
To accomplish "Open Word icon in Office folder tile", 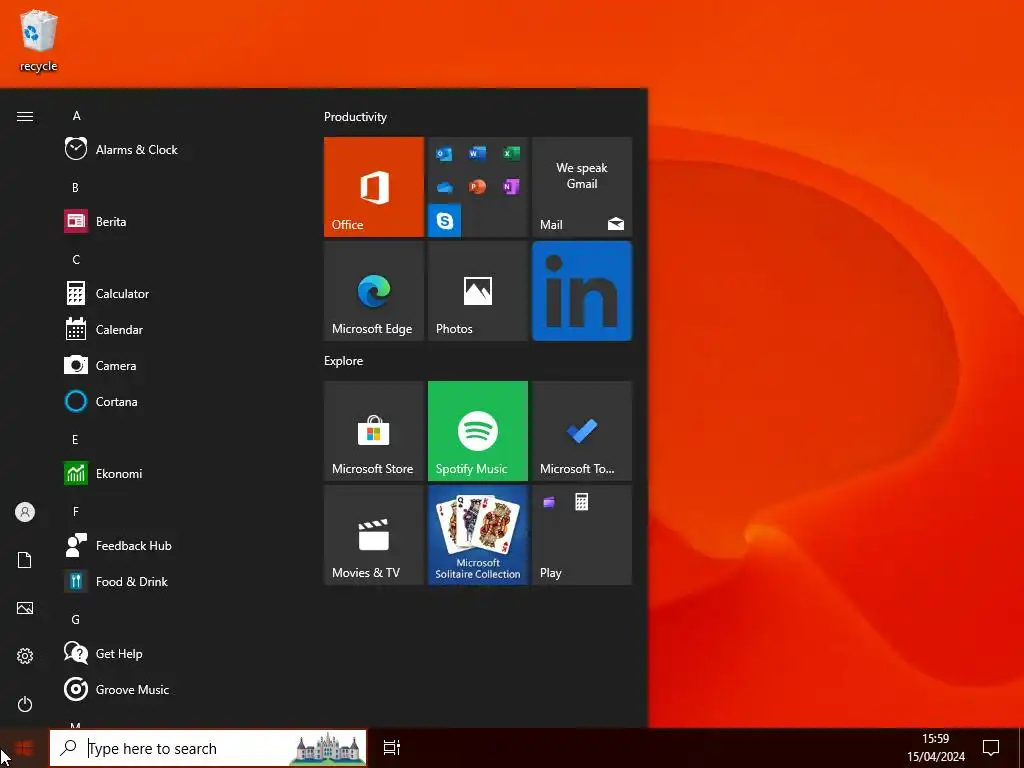I will (x=477, y=153).
